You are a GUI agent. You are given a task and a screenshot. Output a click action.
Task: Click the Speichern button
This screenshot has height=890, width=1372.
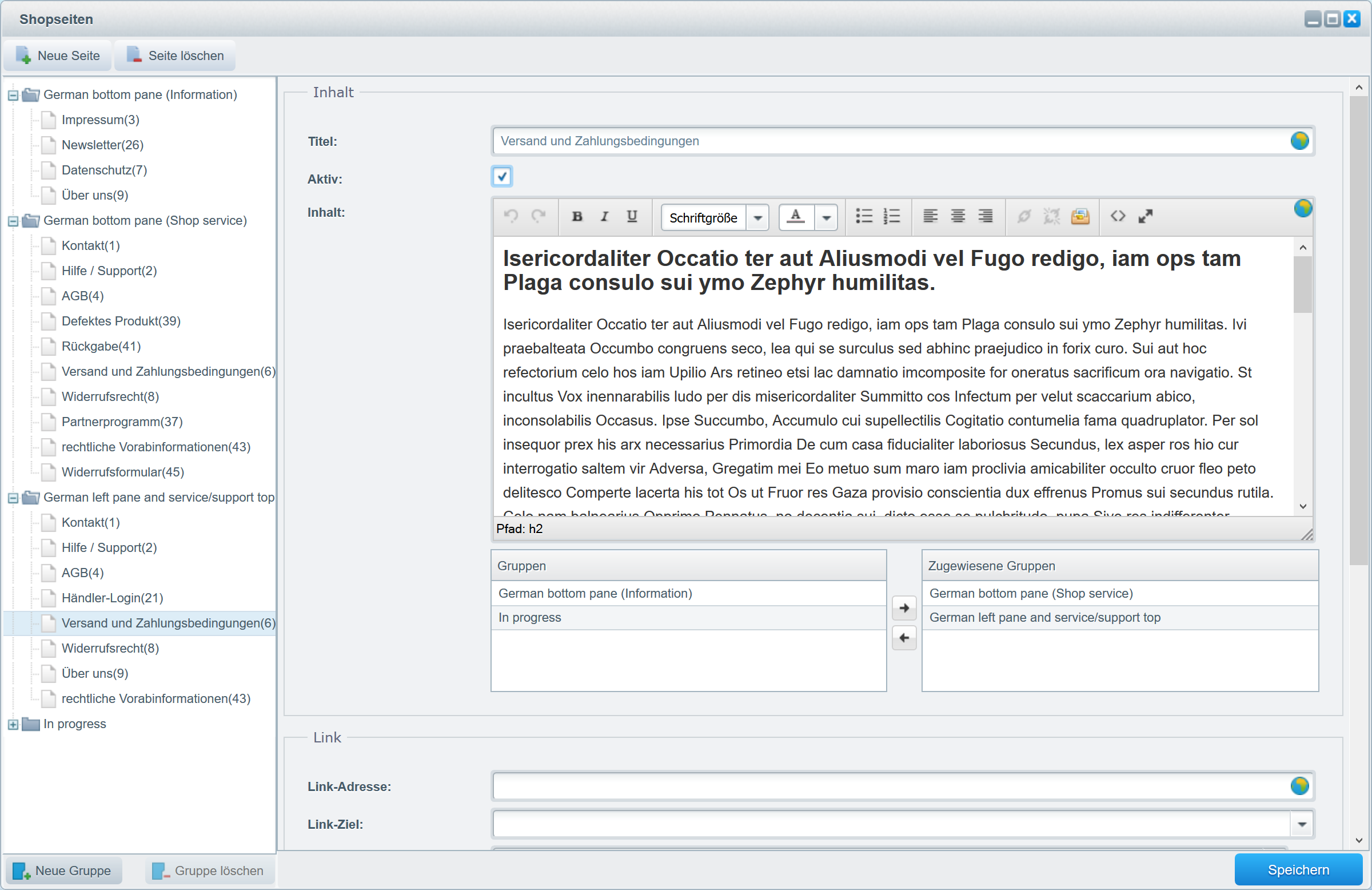point(1298,870)
